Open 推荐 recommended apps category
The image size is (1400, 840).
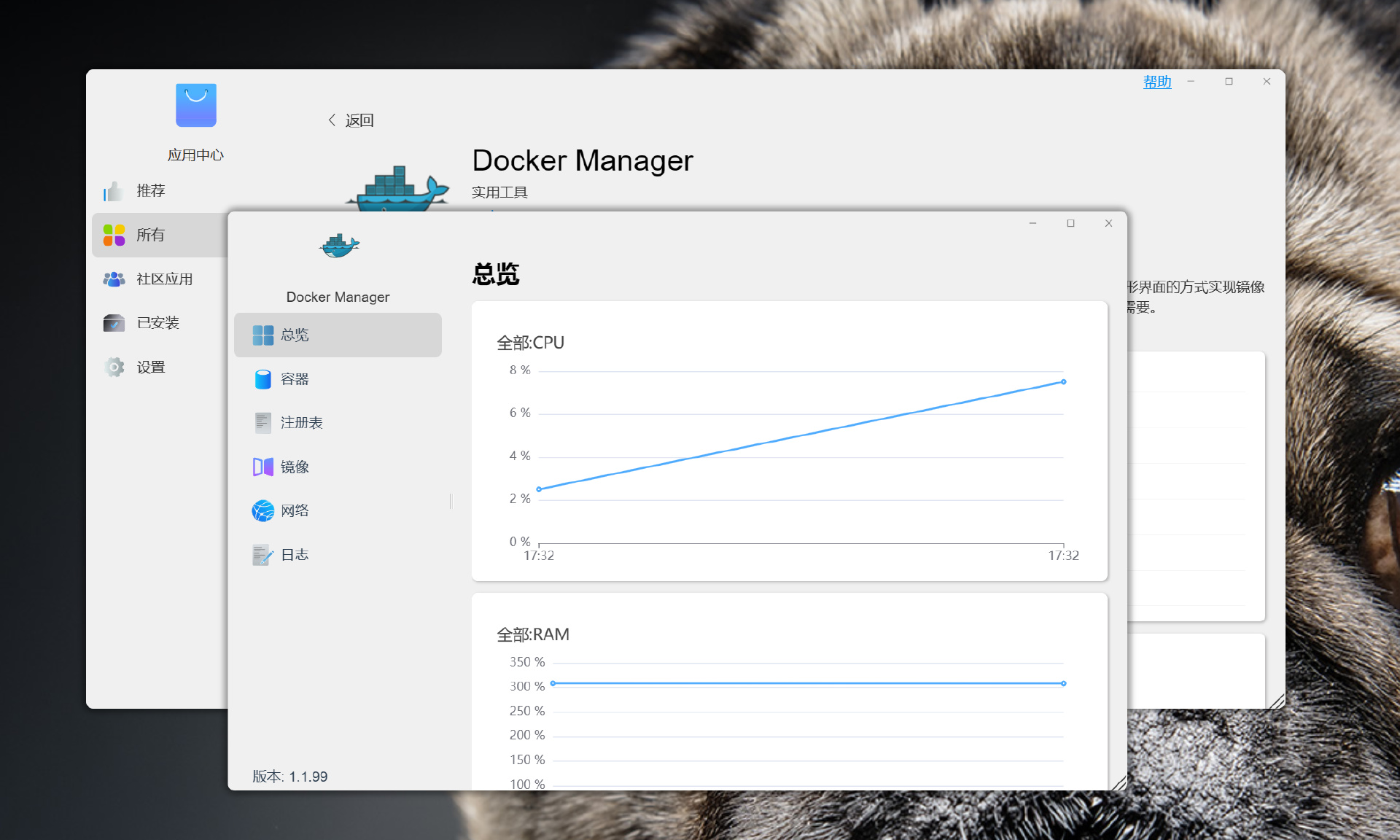150,191
